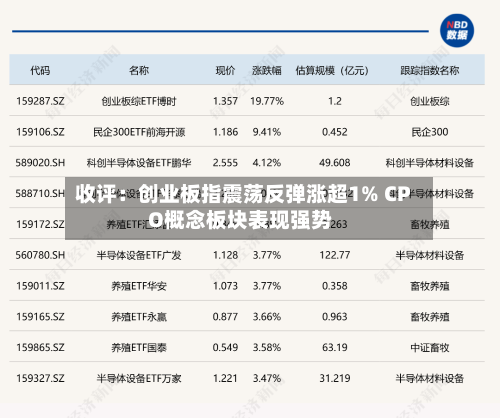This screenshot has height=418, width=500.
Task: Select the 代码 column header
Action: click(x=40, y=70)
